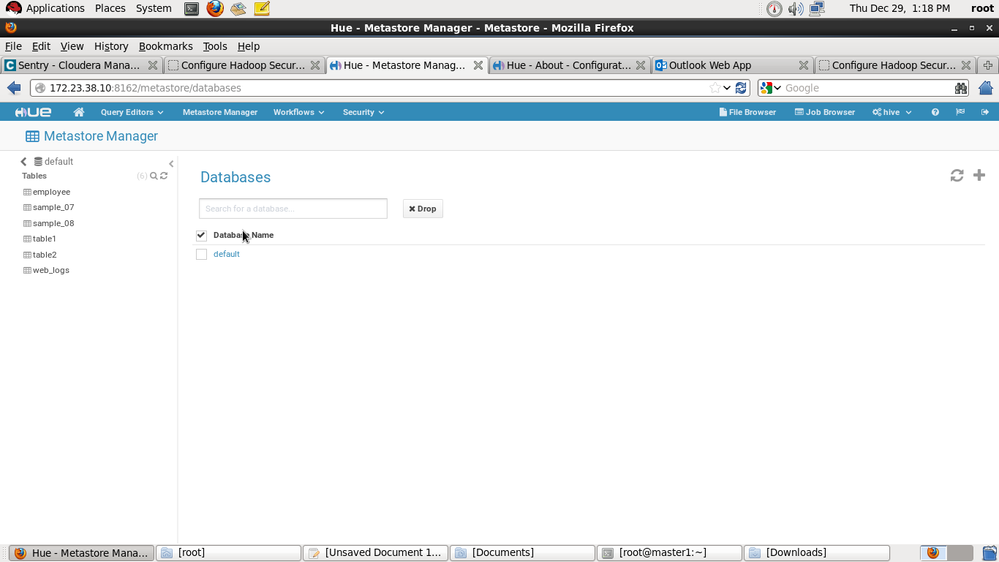Image resolution: width=999 pixels, height=562 pixels.
Task: Click the search binoculars icon
Action: pos(960,88)
